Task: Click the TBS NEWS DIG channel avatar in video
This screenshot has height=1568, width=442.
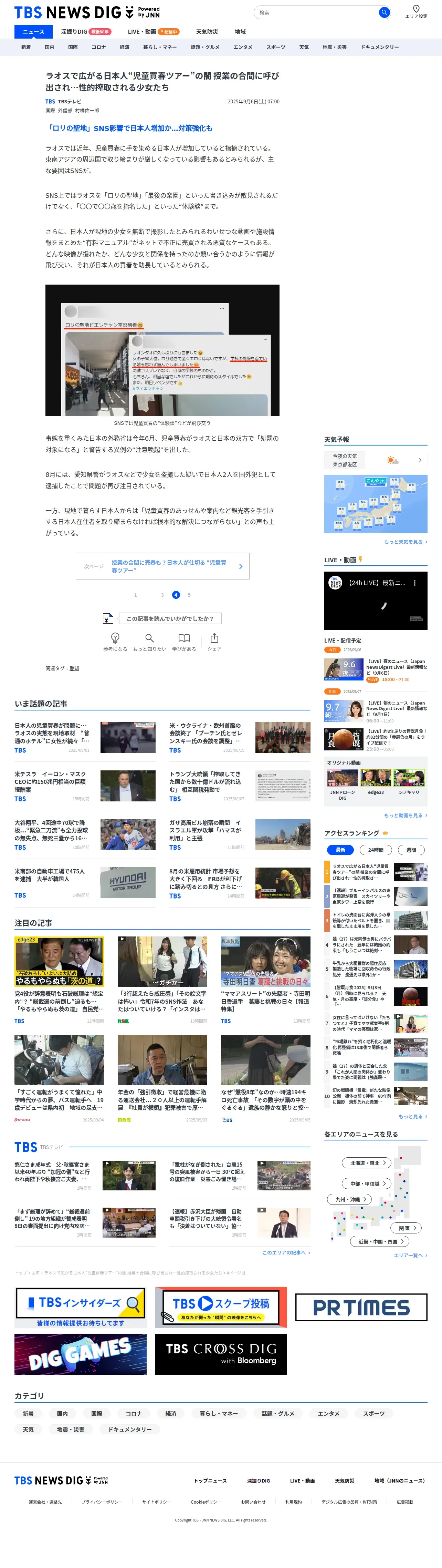Action: pyautogui.click(x=335, y=583)
